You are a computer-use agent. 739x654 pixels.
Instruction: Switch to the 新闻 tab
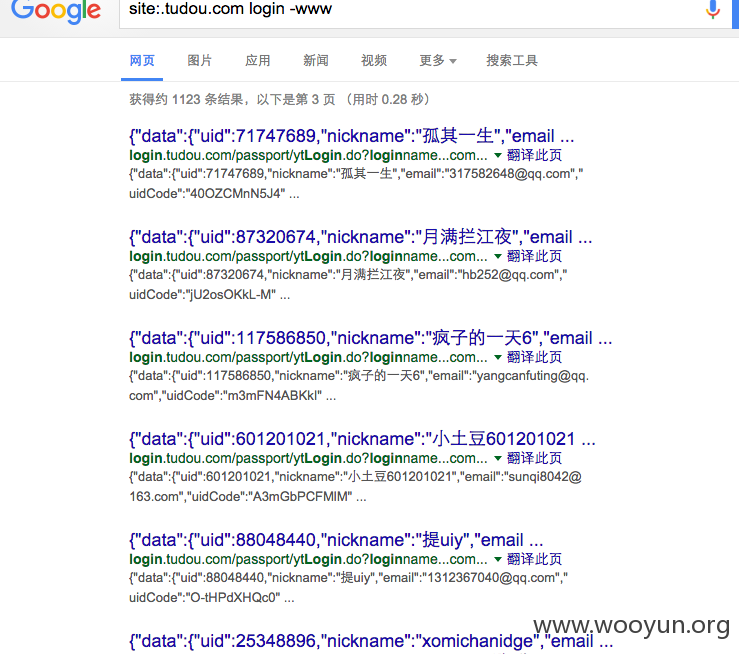315,60
